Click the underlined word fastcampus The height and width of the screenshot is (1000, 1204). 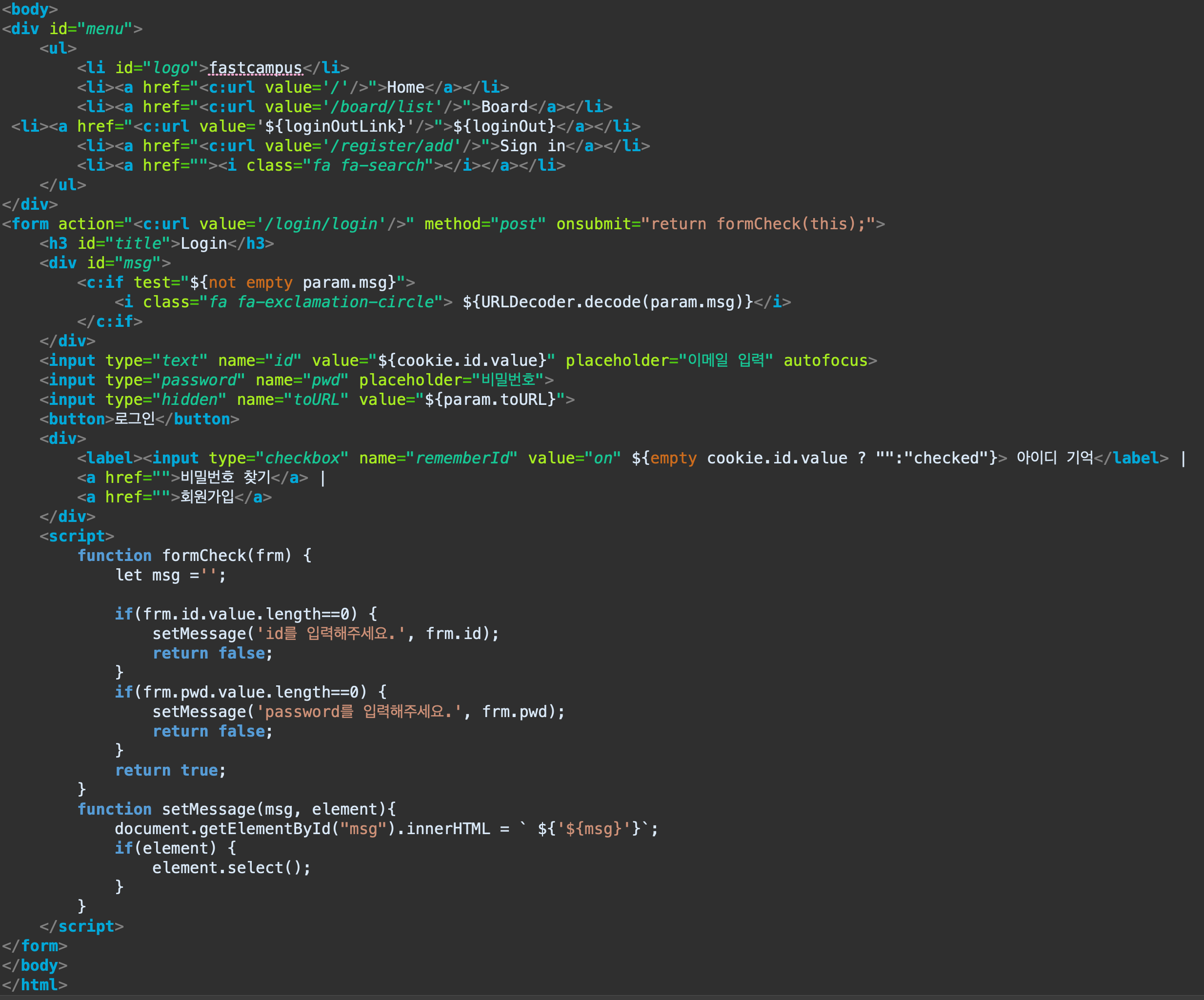(x=255, y=68)
